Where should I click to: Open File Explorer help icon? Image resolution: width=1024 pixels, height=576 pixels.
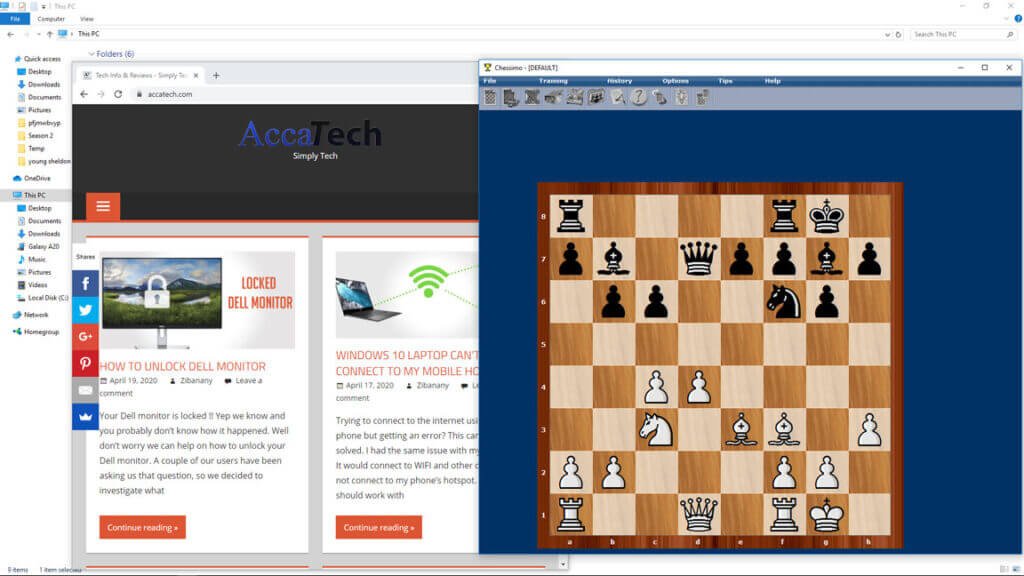click(x=1017, y=19)
